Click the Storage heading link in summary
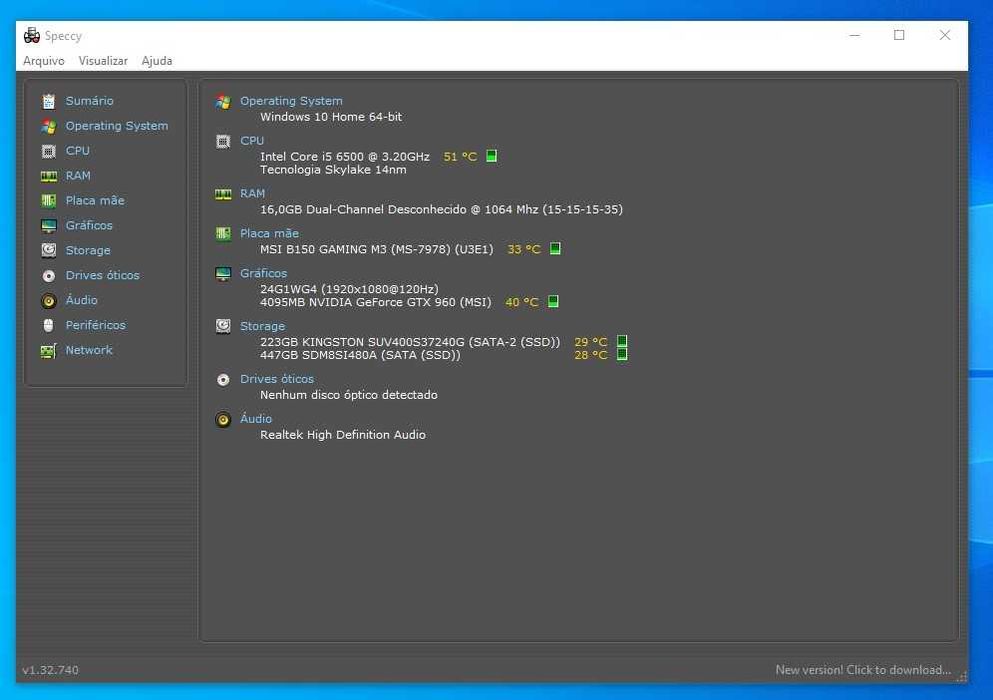The height and width of the screenshot is (700, 993). coord(262,326)
